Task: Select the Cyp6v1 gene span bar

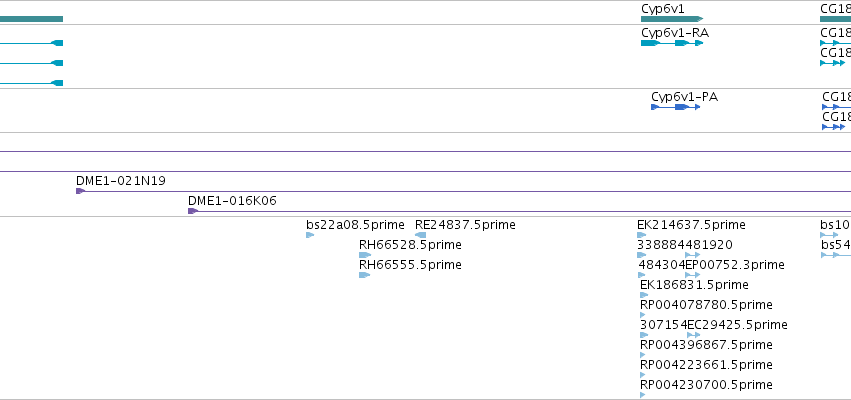Action: (672, 19)
